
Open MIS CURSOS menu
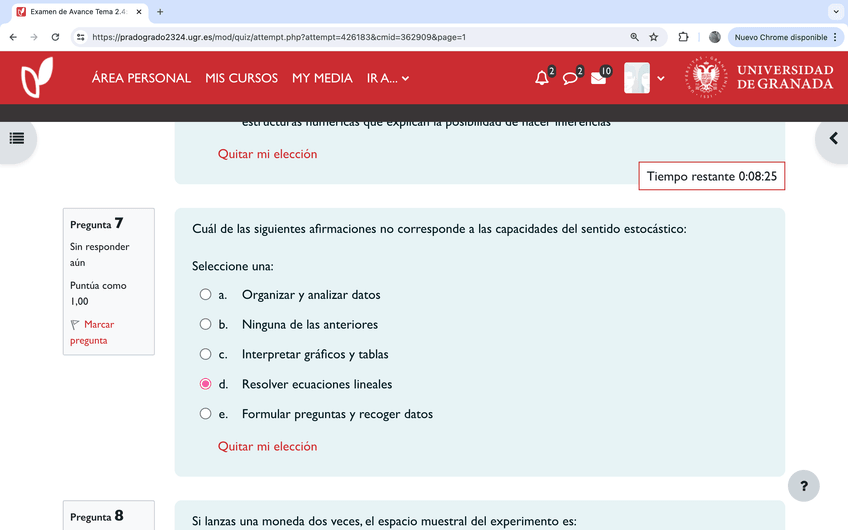pos(241,78)
